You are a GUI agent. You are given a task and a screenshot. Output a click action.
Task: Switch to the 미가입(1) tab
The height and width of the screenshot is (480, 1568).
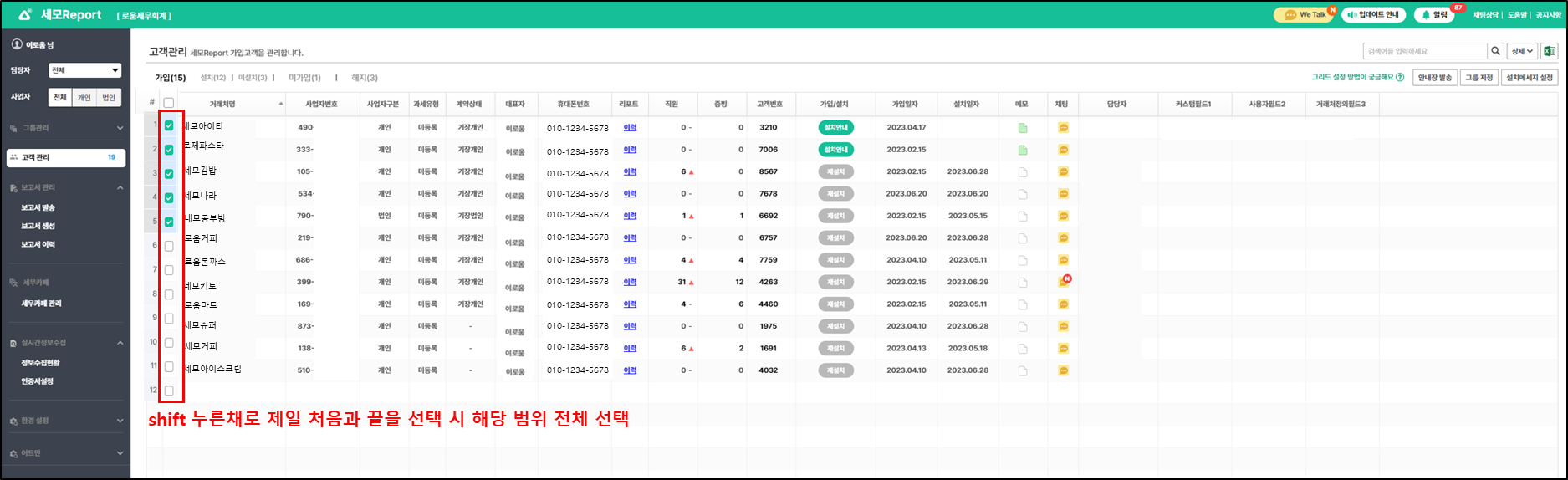(x=304, y=78)
